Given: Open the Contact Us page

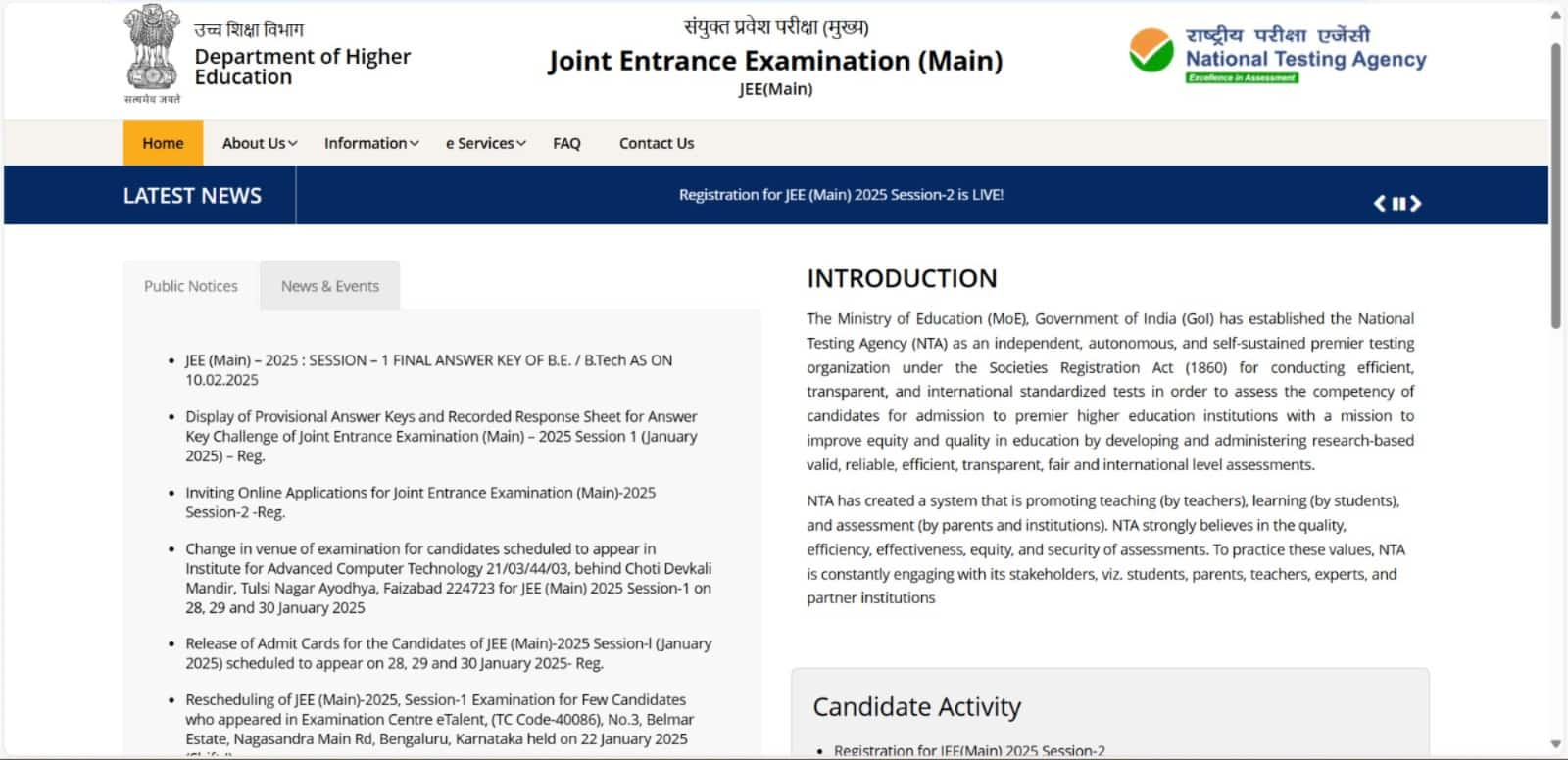Looking at the screenshot, I should tap(657, 143).
